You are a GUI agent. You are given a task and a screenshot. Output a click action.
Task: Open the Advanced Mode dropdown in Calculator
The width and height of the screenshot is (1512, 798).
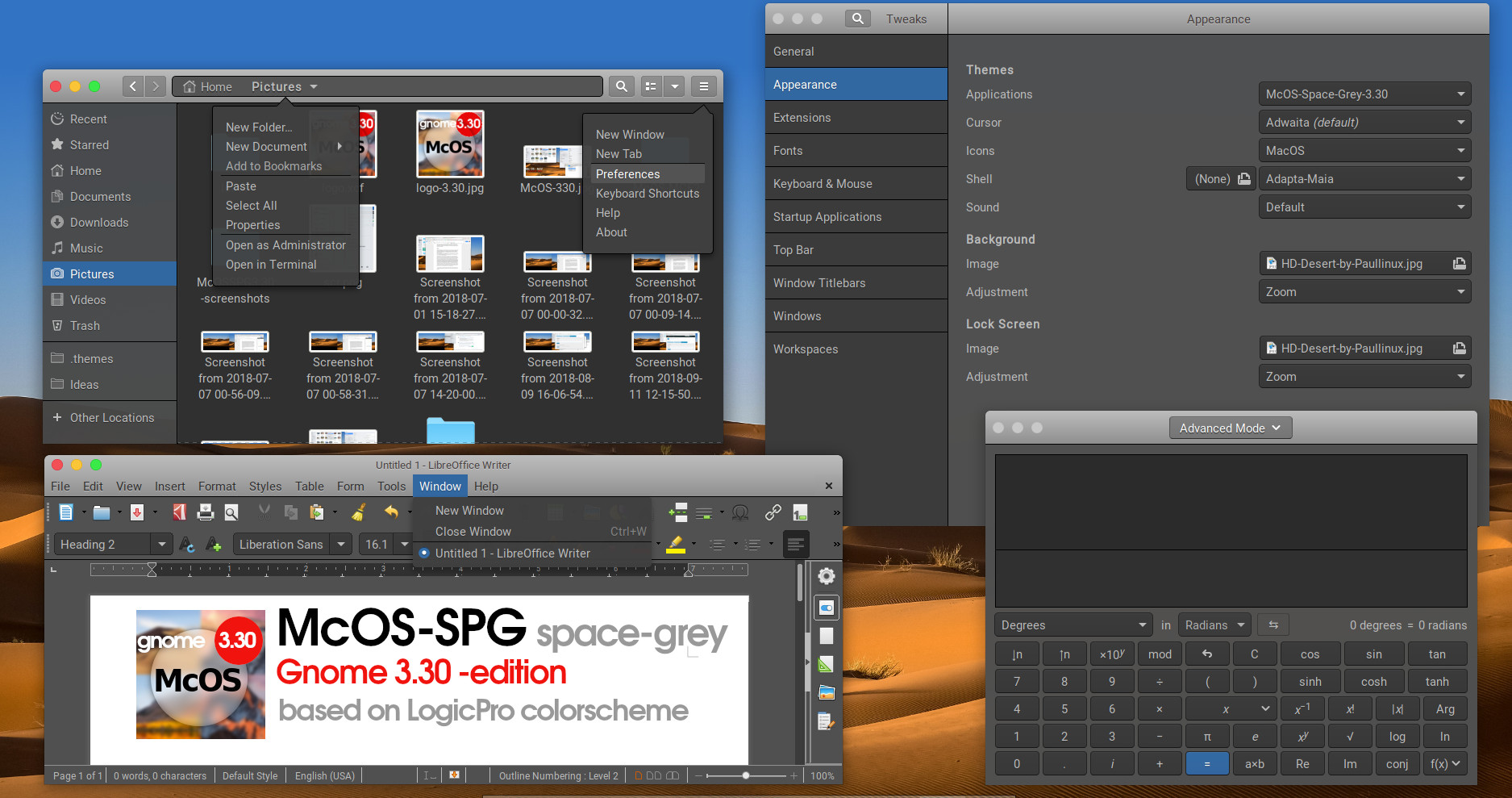coord(1231,428)
